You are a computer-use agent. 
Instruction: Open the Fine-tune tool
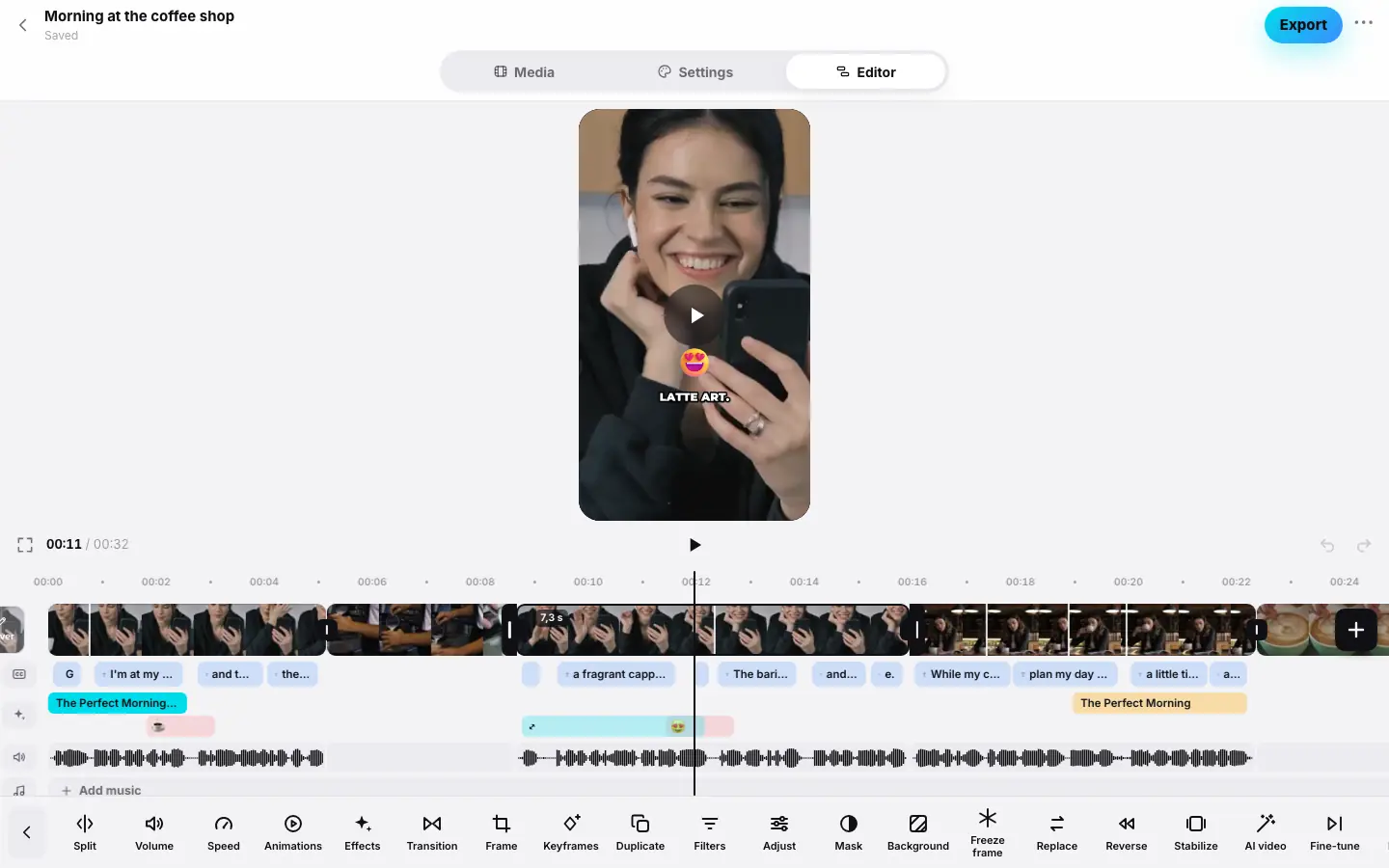1335,832
